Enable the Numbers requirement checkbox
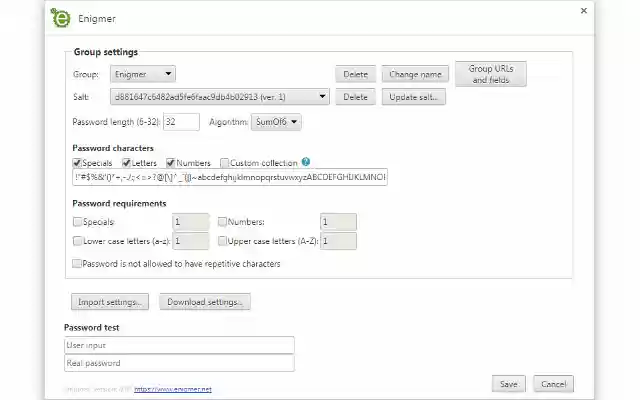The height and width of the screenshot is (400, 640). [x=222, y=222]
